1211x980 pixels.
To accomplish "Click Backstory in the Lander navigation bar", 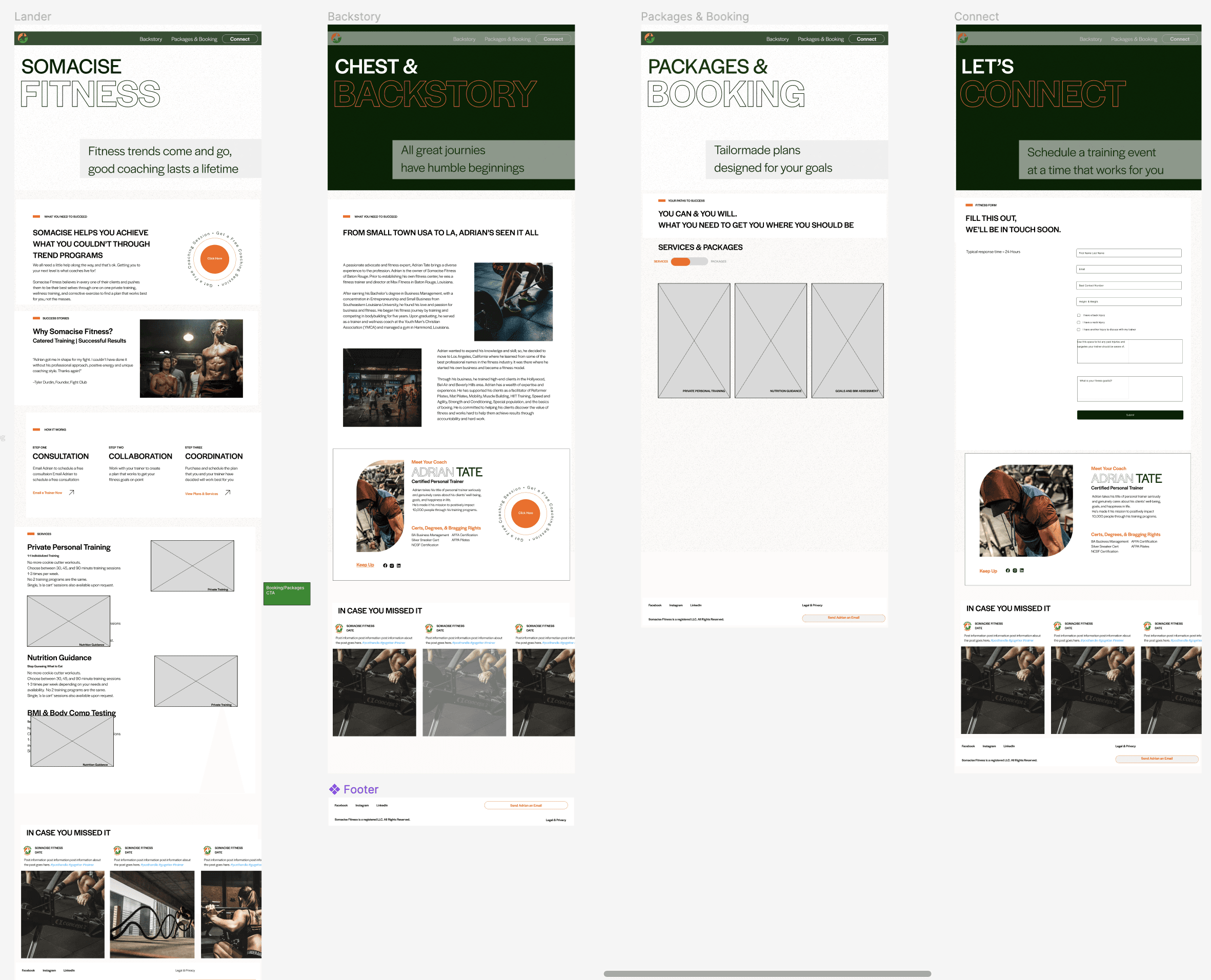I will click(151, 39).
